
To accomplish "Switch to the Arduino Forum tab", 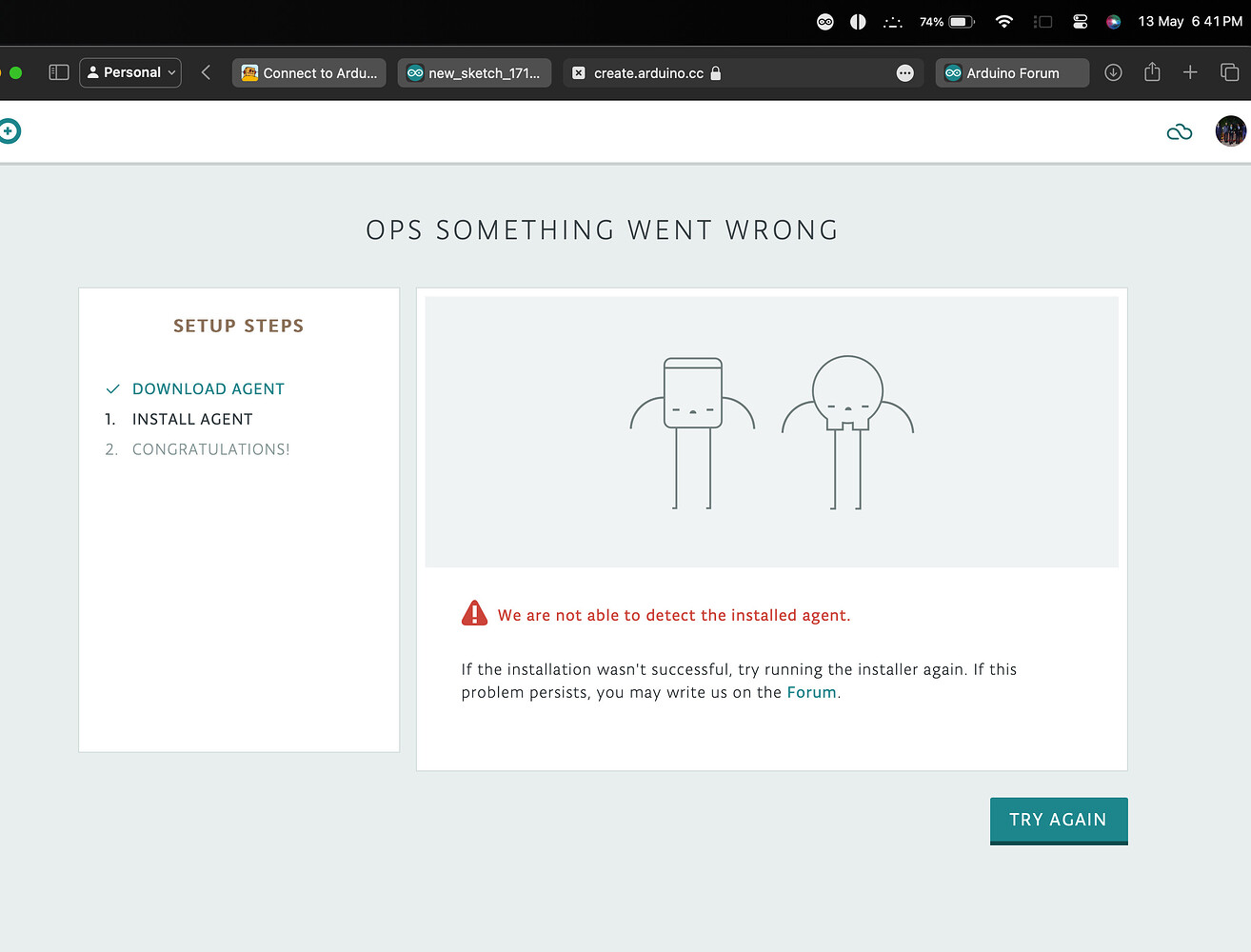I will 1012,72.
